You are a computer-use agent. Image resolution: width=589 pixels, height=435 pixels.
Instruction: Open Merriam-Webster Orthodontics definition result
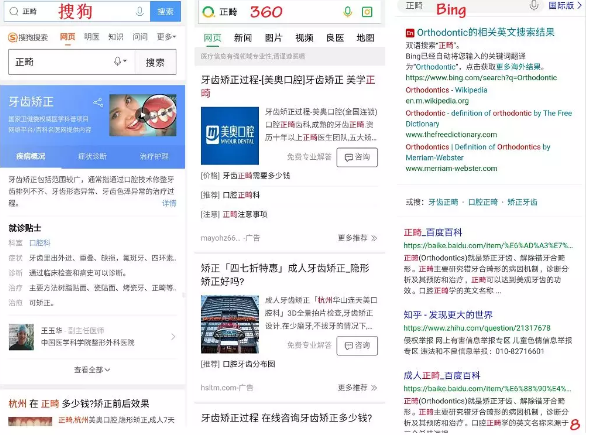(x=478, y=152)
